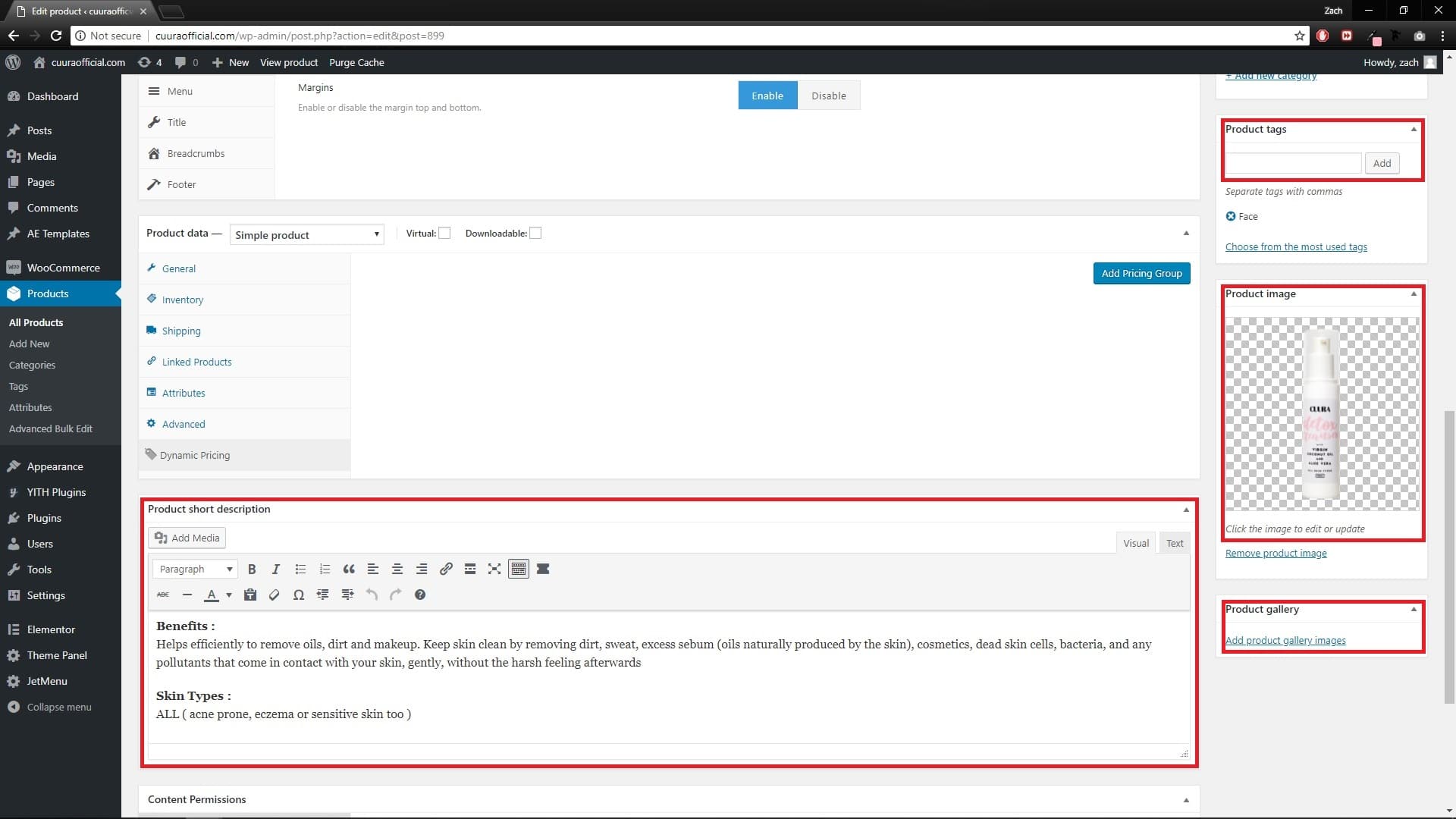This screenshot has height=819, width=1456.
Task: Decrease indent in the editor
Action: tap(323, 595)
